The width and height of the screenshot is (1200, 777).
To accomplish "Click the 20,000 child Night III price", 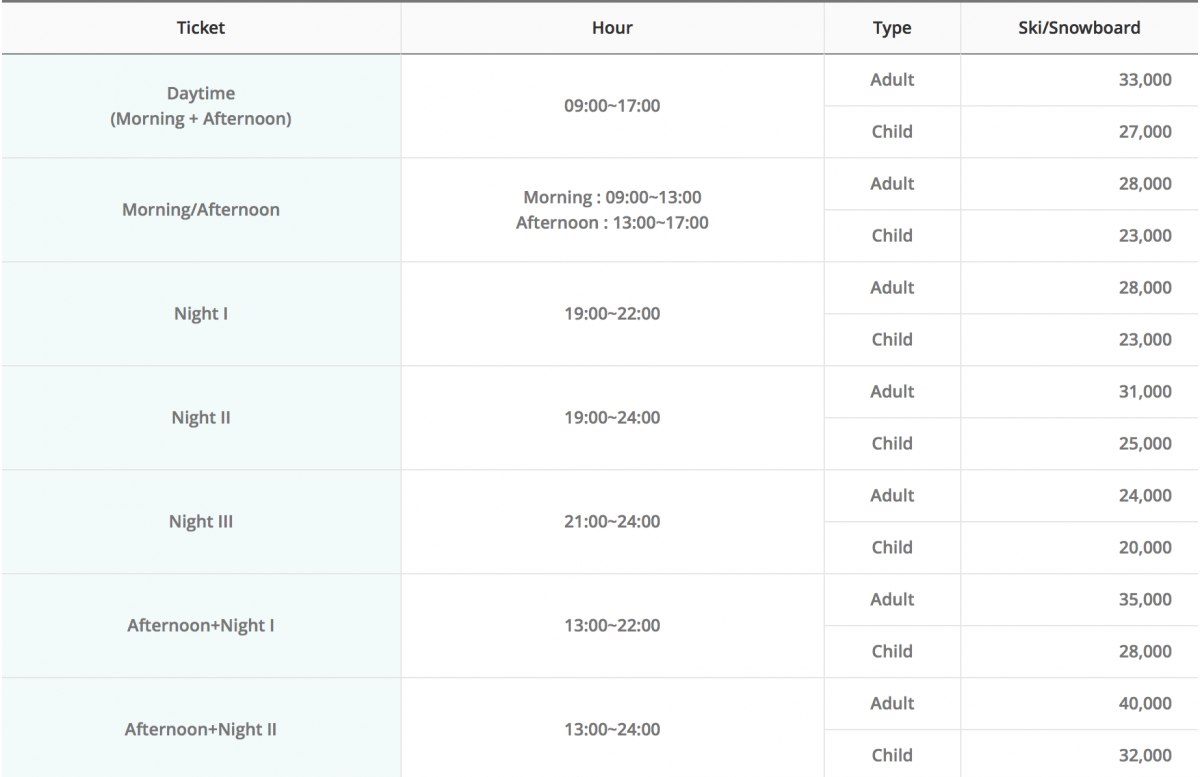I will pos(1145,548).
